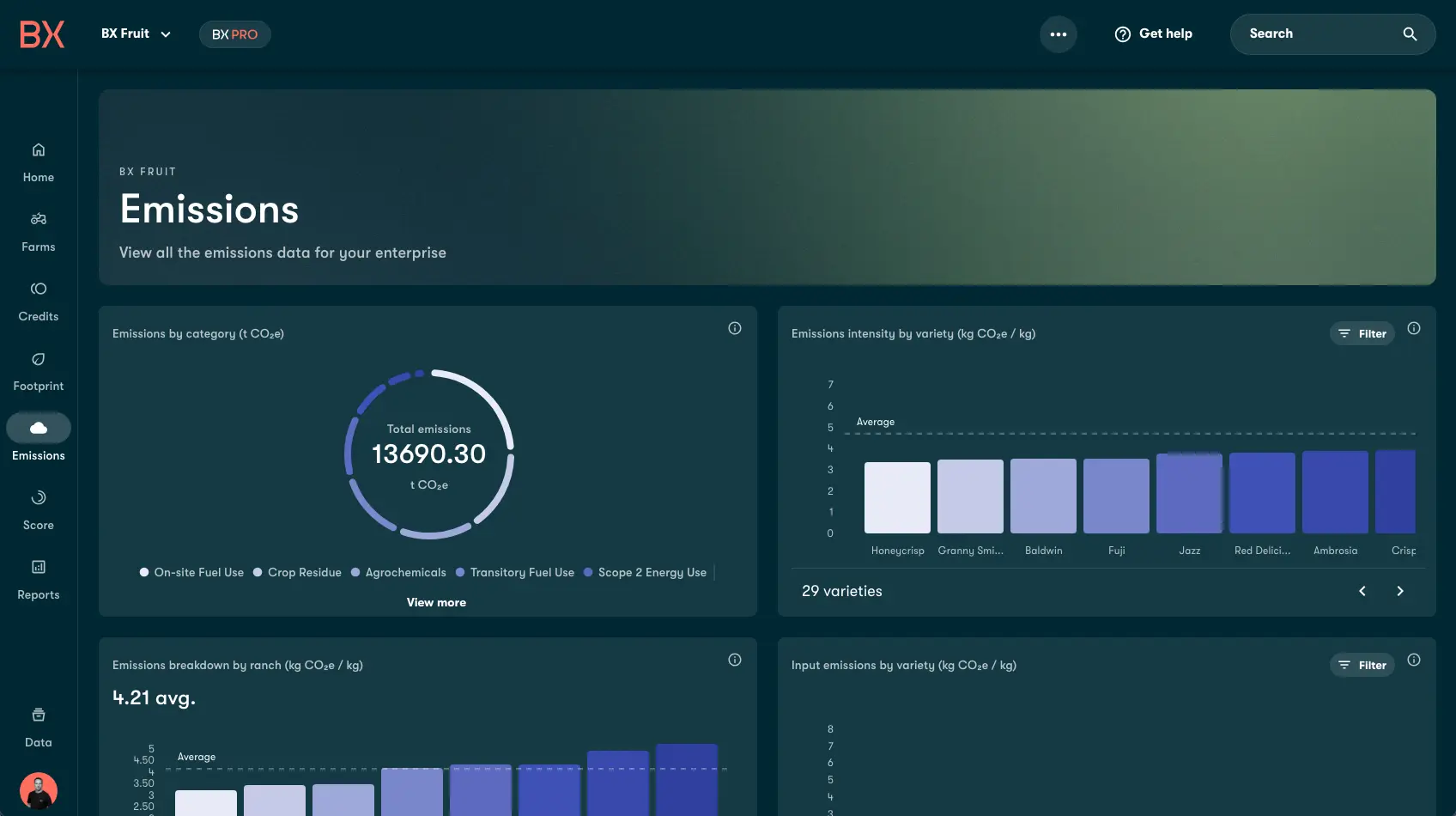Open Filter on Emissions intensity by variety
Screen dimensions: 1456x816
(1362, 334)
